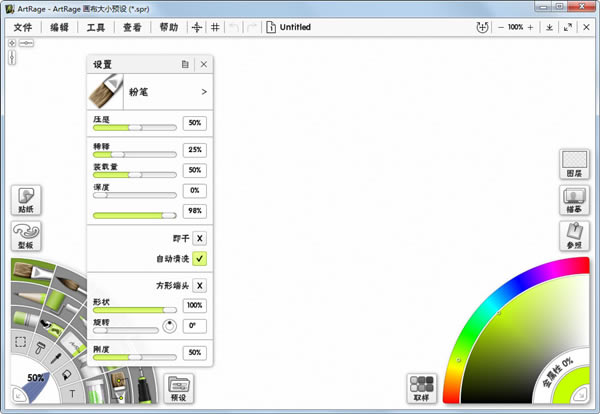Viewport: 600px width, 414px height.
Task: Select the fill bucket tool
Action: tap(66, 375)
